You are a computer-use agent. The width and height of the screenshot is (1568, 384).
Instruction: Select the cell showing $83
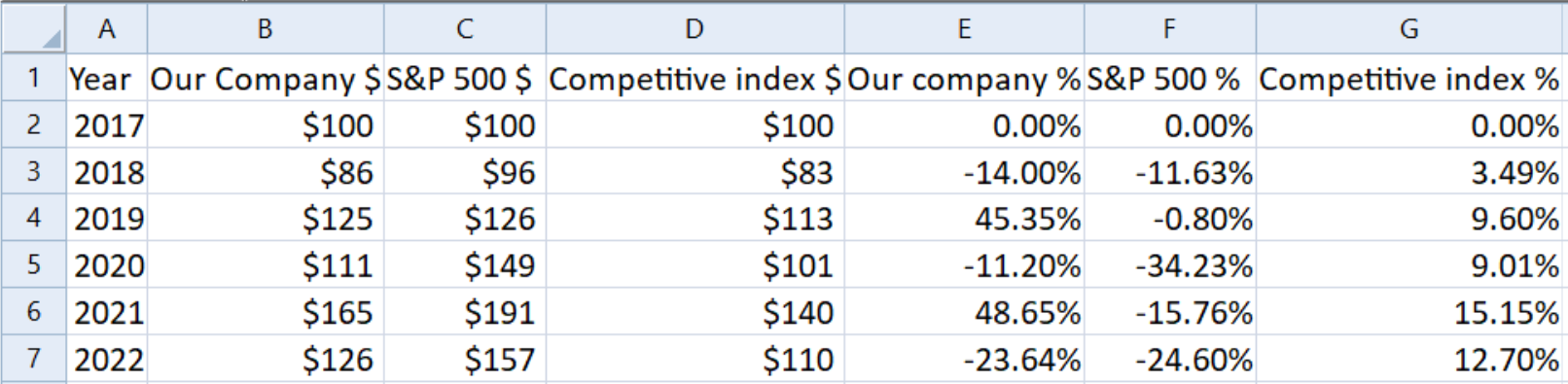tap(695, 171)
